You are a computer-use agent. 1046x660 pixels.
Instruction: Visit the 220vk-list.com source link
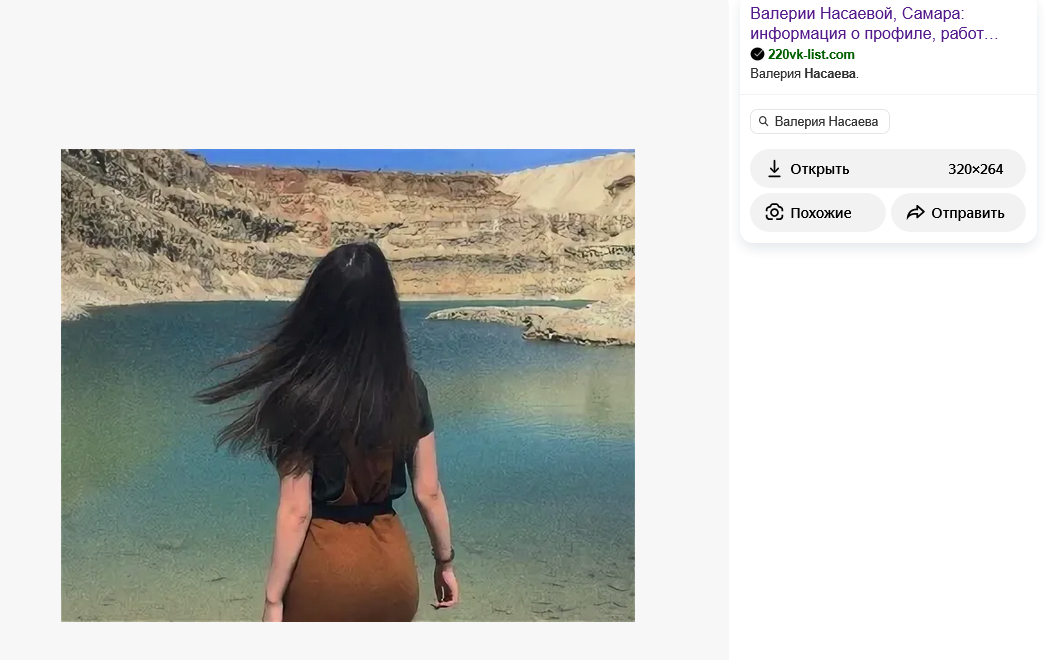pyautogui.click(x=811, y=54)
